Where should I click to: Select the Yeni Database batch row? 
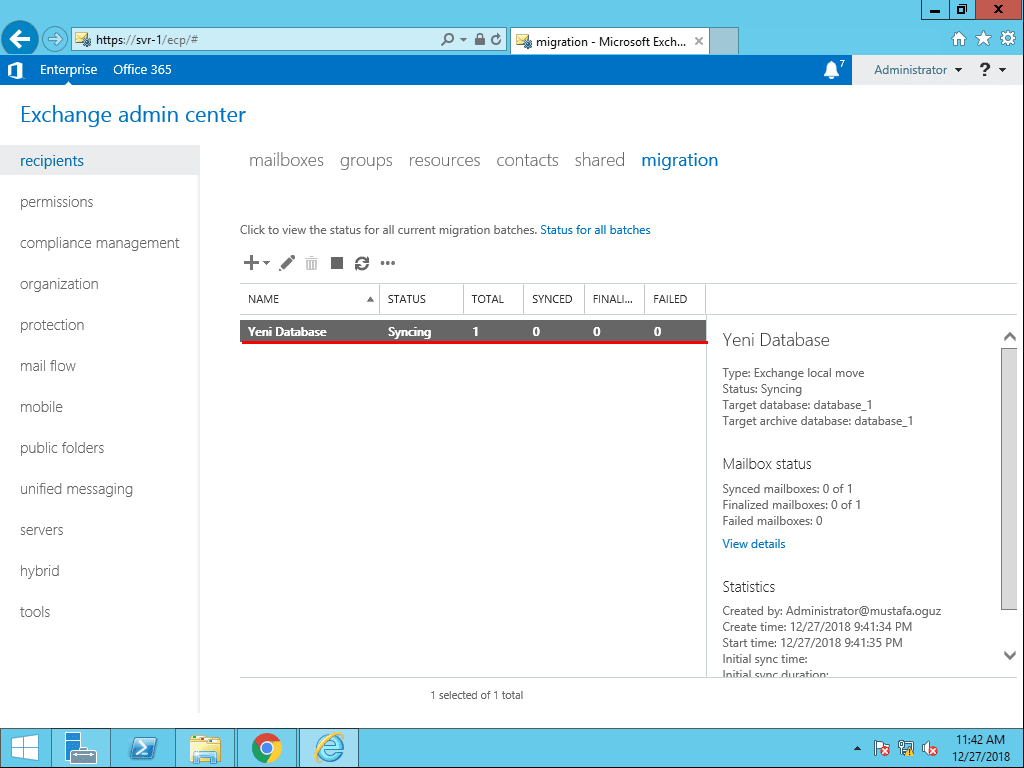point(473,332)
